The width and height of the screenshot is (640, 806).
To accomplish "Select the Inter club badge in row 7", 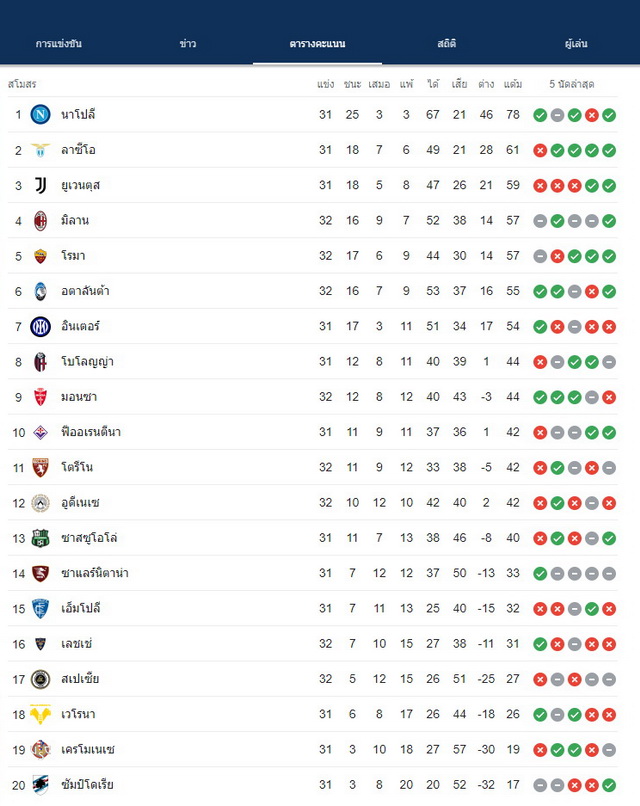I will point(40,326).
